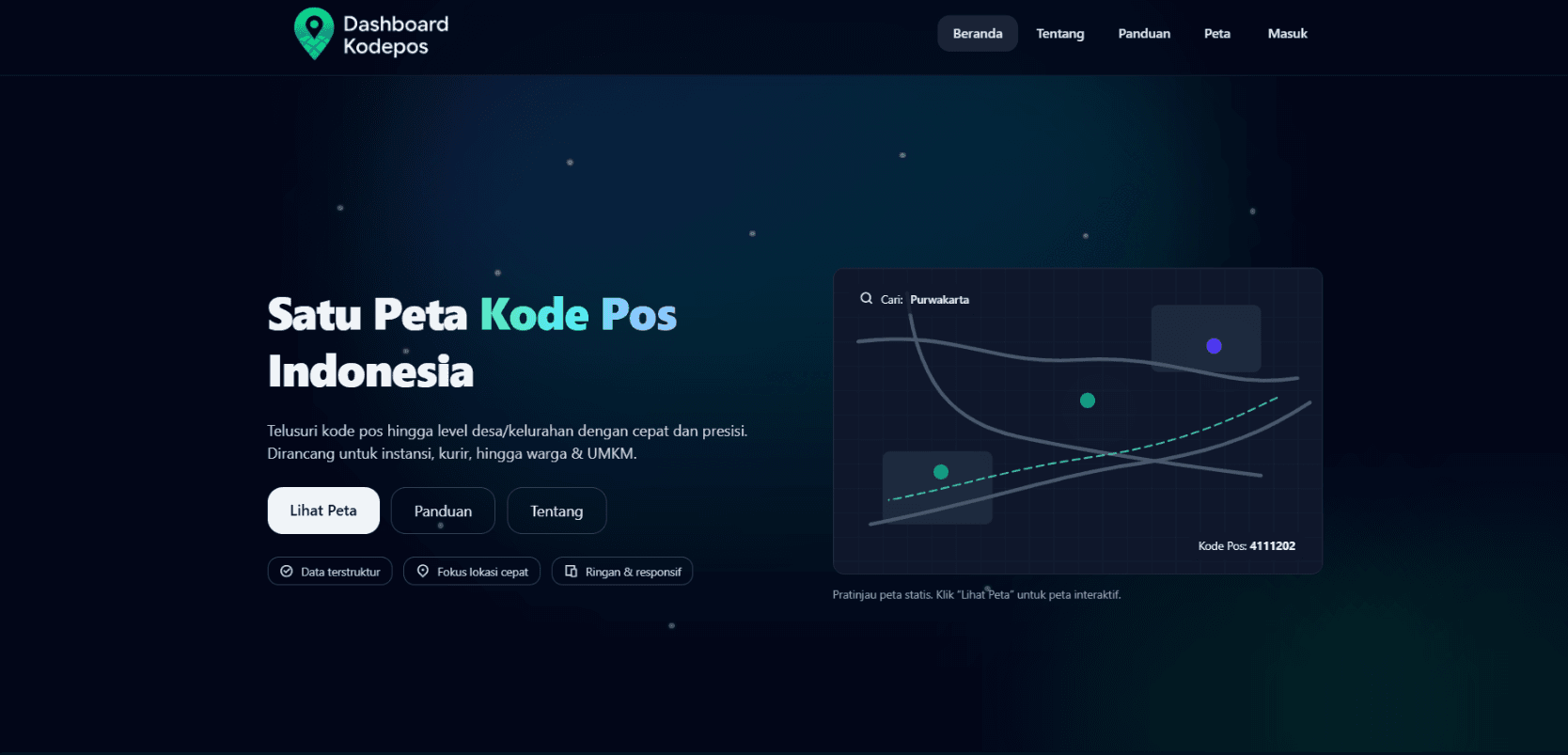Click the checkmark icon in Data terstruktur

click(x=287, y=572)
